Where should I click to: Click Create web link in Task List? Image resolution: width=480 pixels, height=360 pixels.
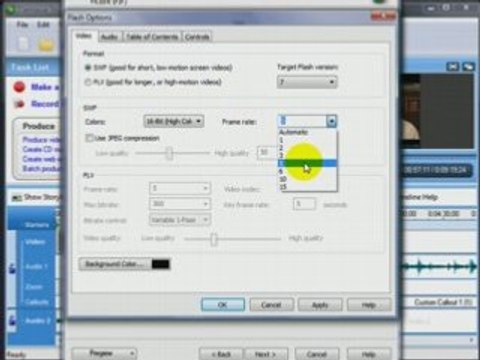click(x=41, y=159)
